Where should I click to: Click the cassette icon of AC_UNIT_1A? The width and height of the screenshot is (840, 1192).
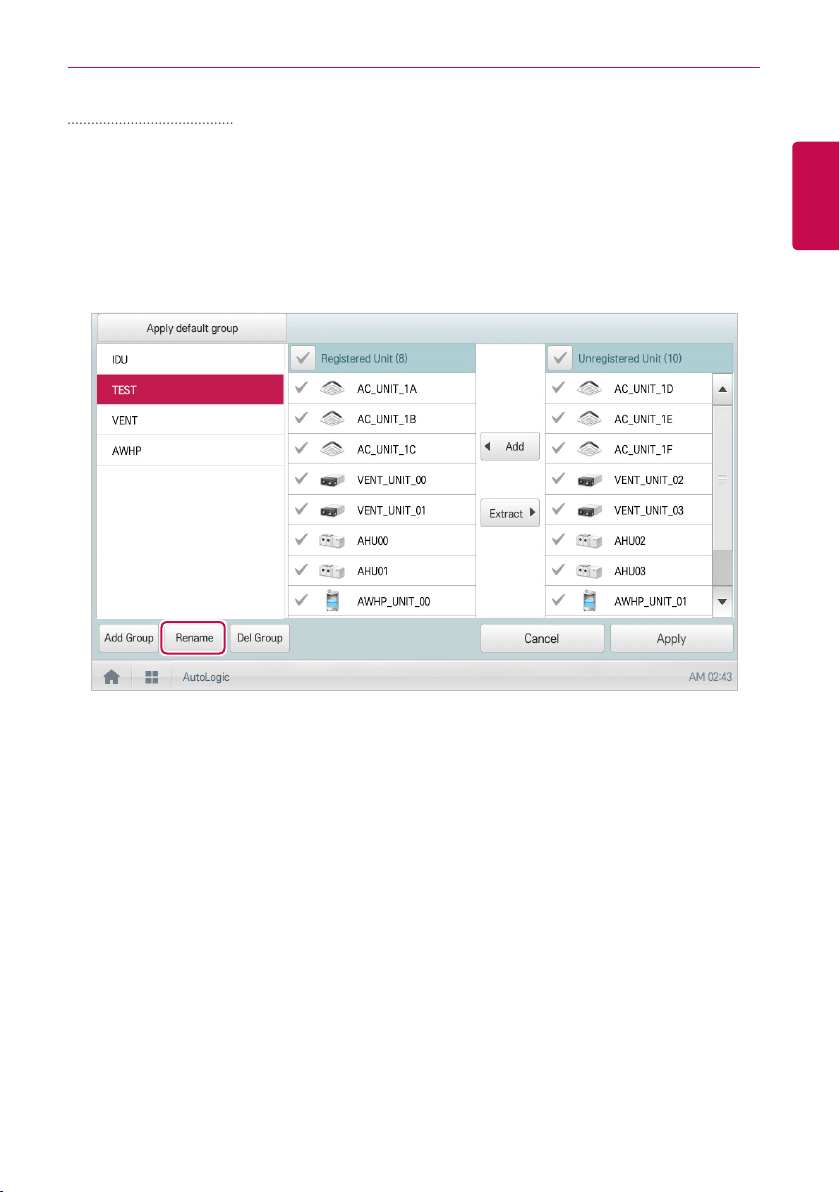pyautogui.click(x=332, y=388)
